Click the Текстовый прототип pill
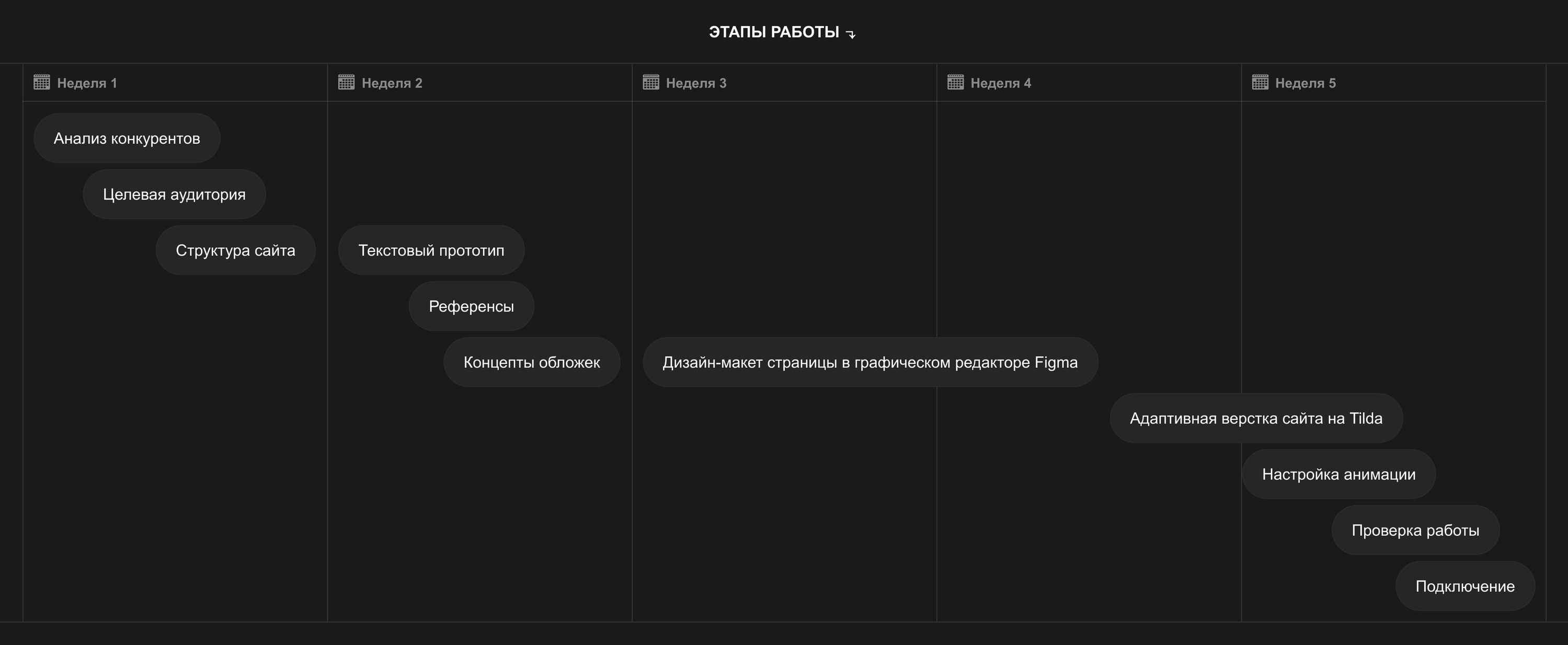This screenshot has width=1568, height=645. 431,250
